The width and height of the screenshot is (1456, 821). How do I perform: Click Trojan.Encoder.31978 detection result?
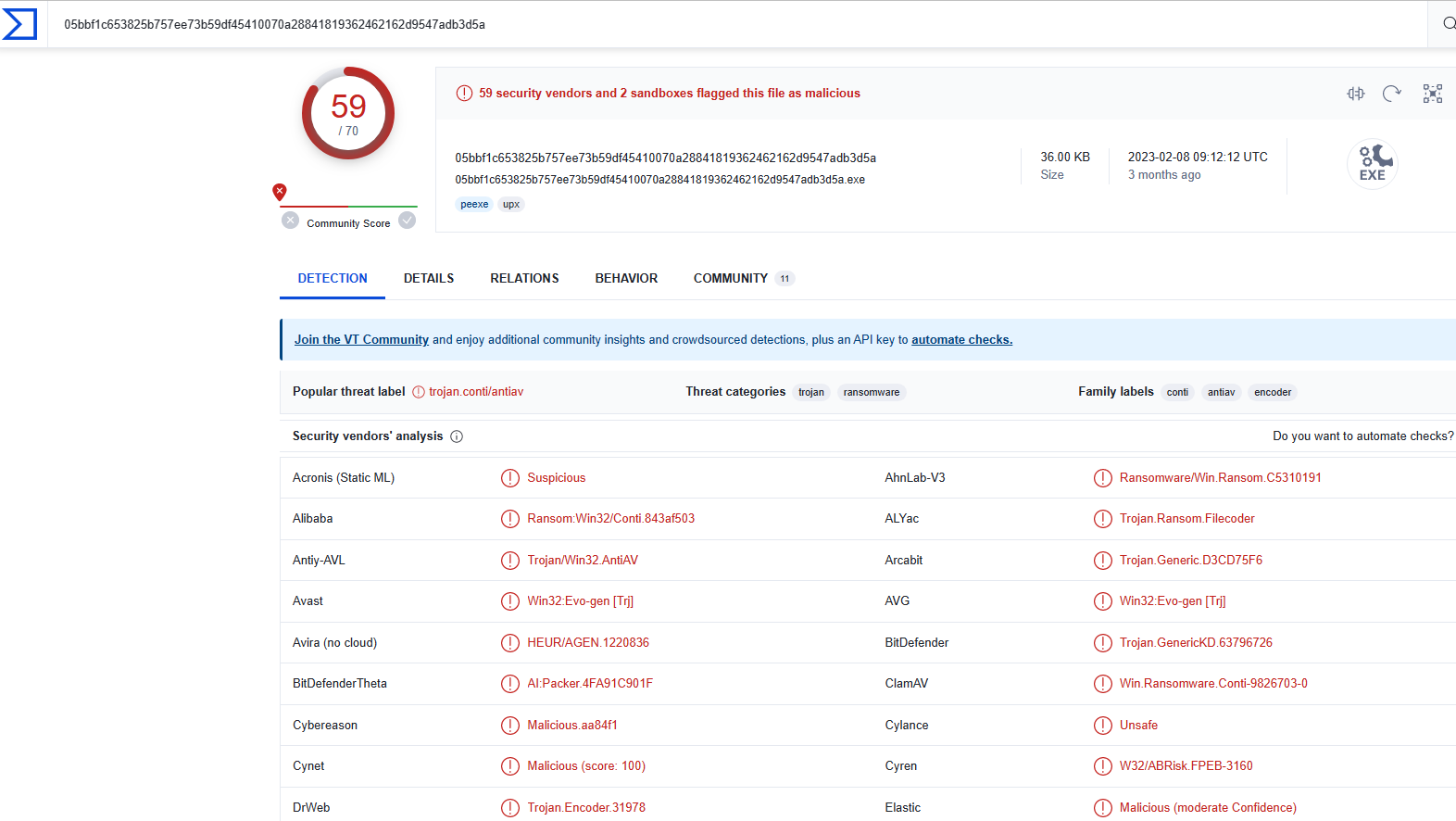click(x=586, y=808)
